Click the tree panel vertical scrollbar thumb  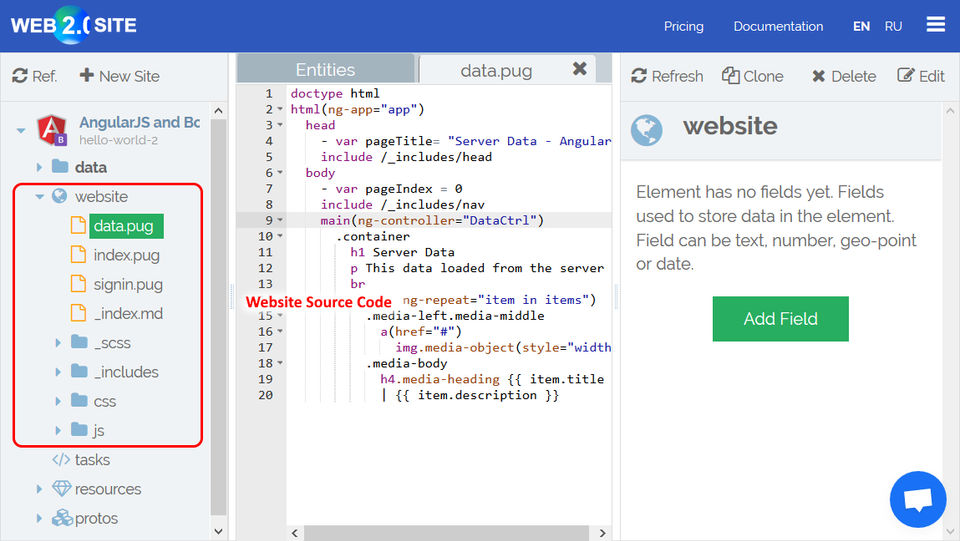tap(219, 317)
